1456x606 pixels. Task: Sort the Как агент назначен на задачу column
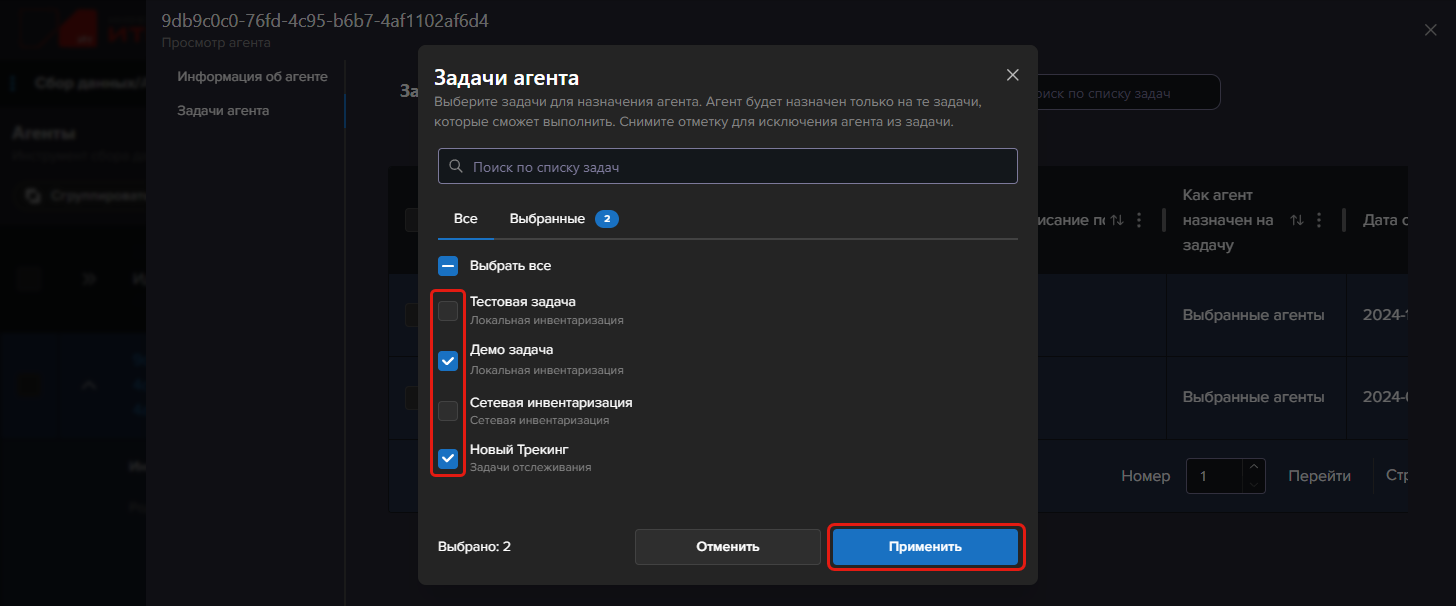(1297, 220)
